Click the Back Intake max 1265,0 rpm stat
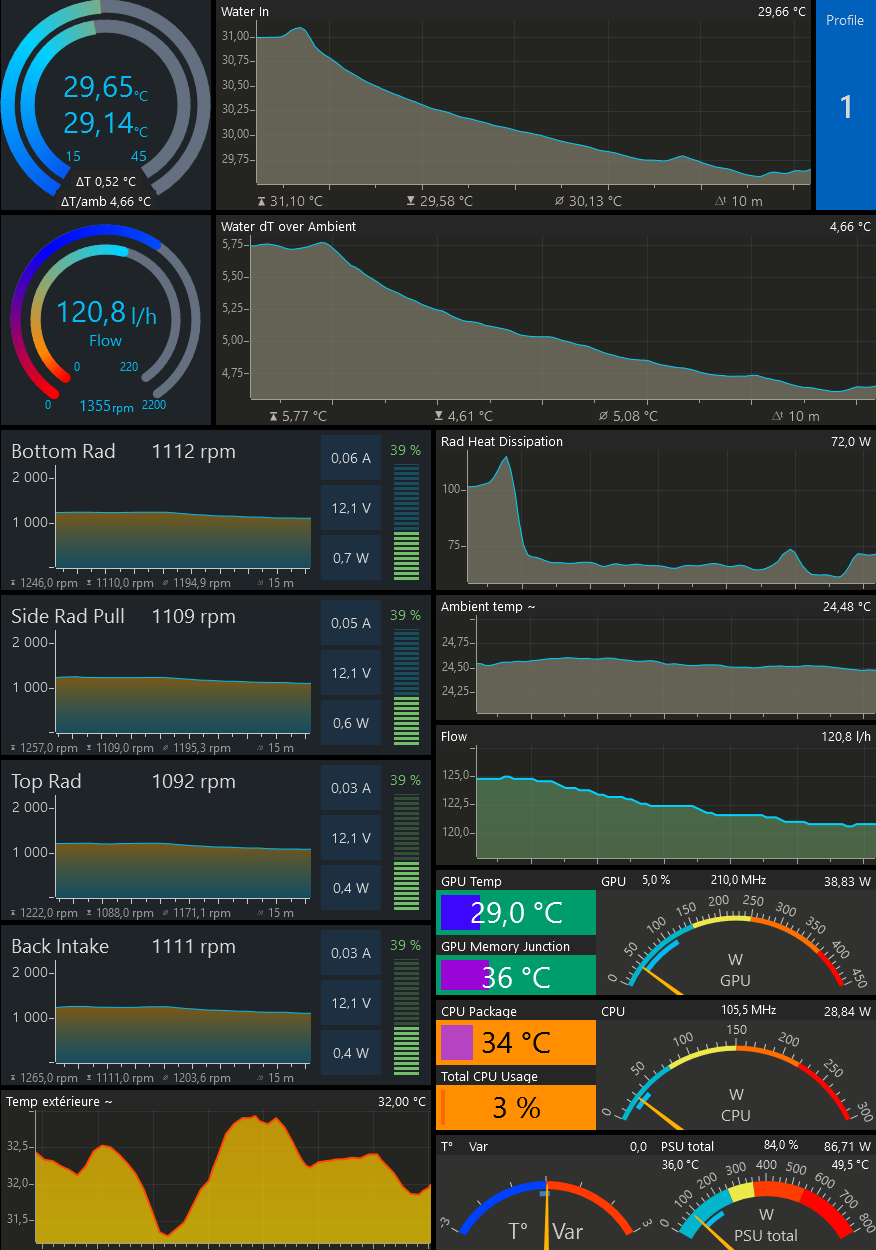876x1250 pixels. [44, 1078]
